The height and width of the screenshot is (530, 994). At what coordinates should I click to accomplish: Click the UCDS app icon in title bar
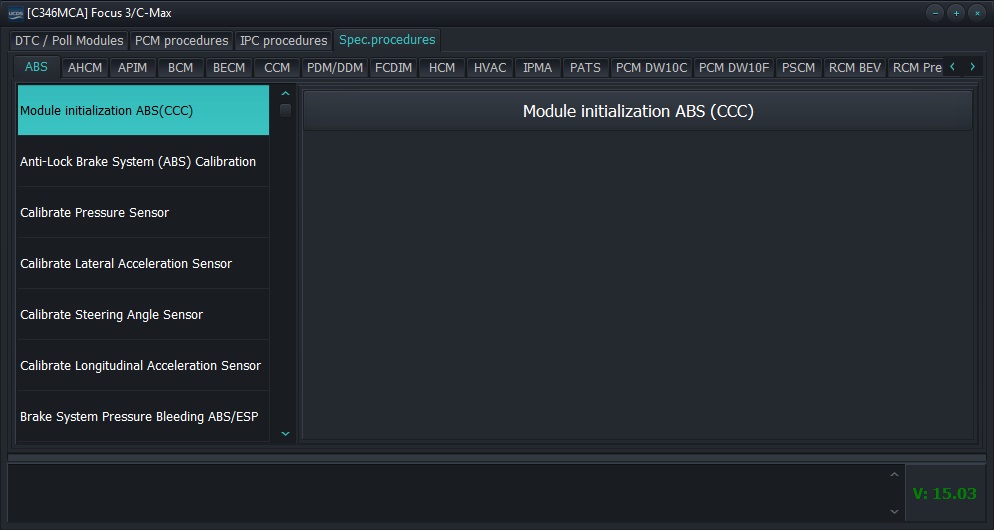[14, 13]
